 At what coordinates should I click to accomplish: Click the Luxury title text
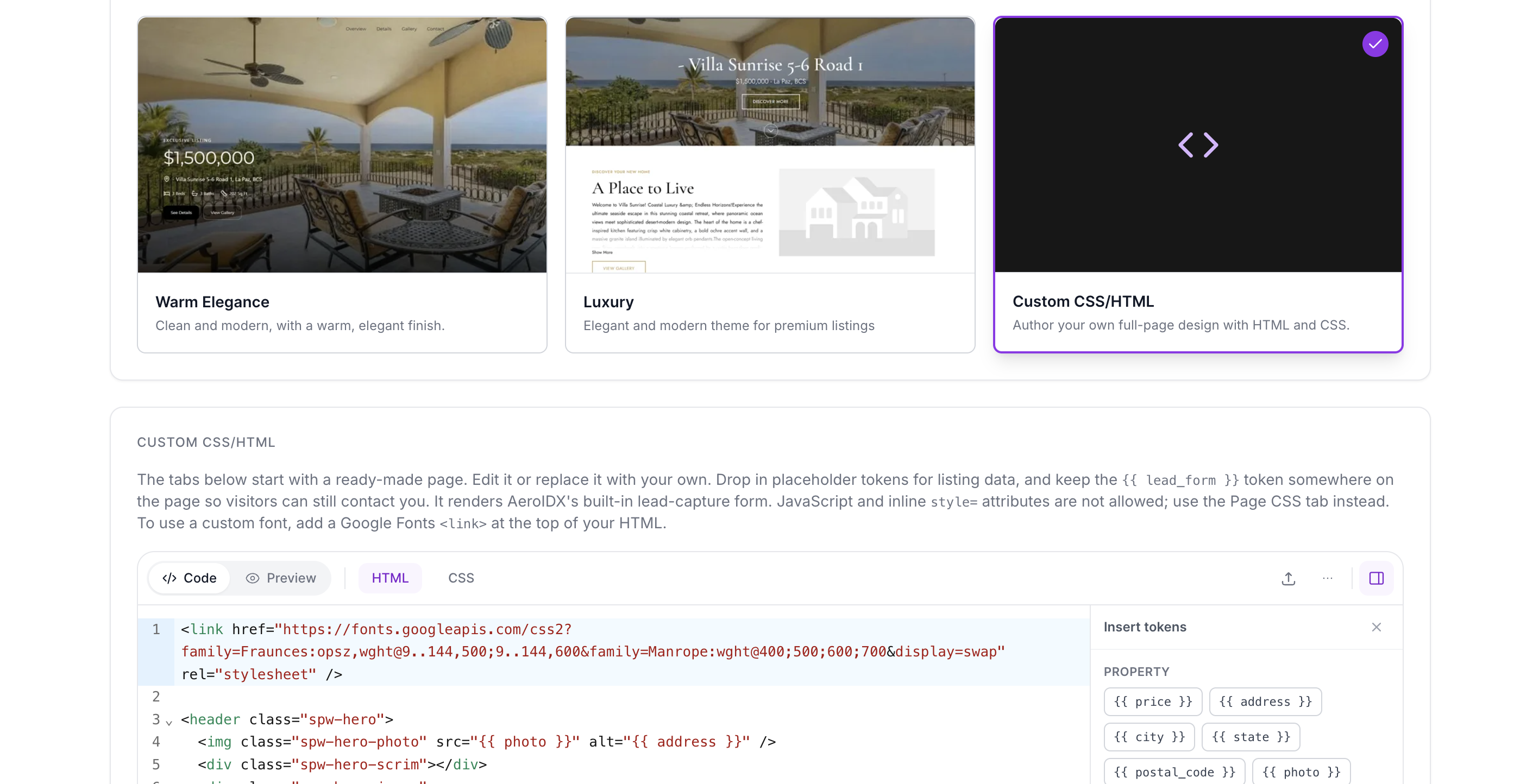pyautogui.click(x=608, y=302)
